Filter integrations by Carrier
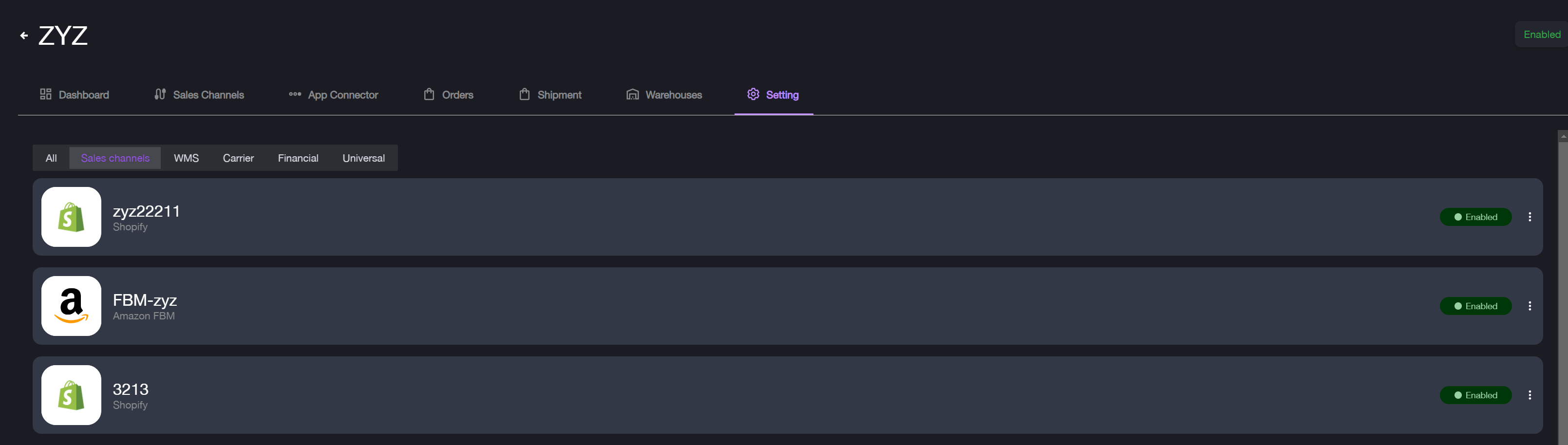The height and width of the screenshot is (445, 1568). (x=238, y=158)
